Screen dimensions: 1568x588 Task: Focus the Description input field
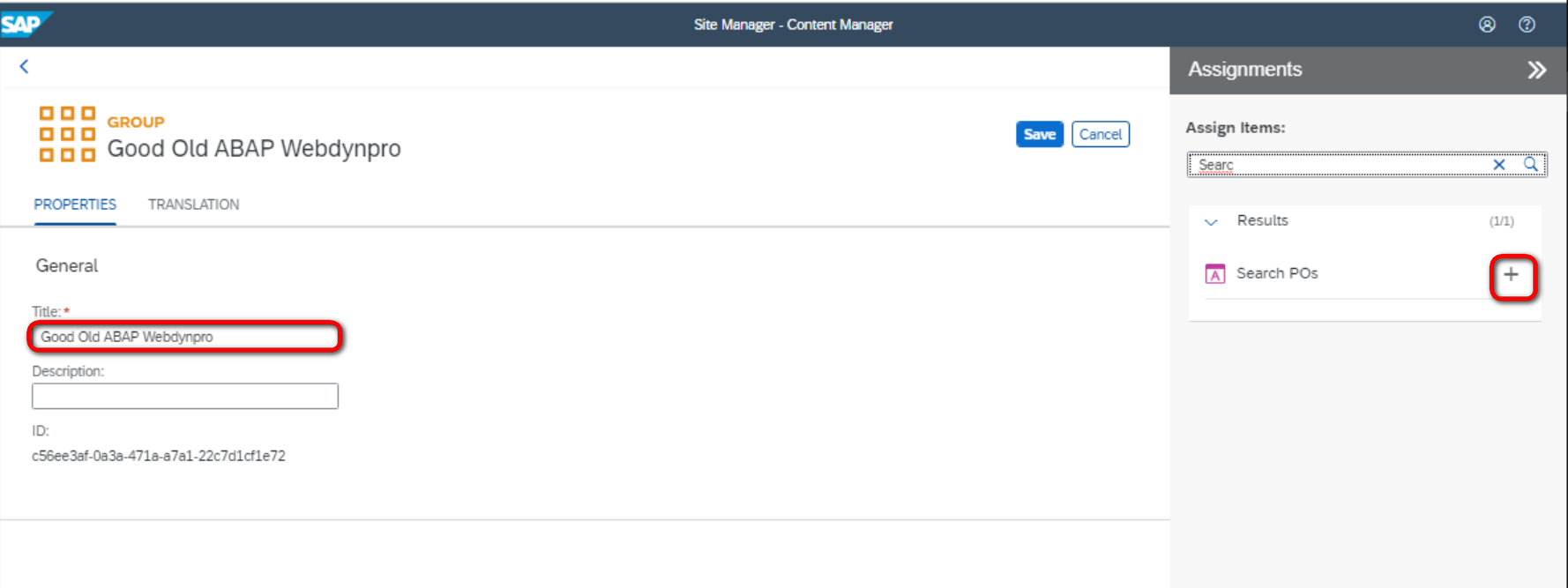click(x=185, y=396)
